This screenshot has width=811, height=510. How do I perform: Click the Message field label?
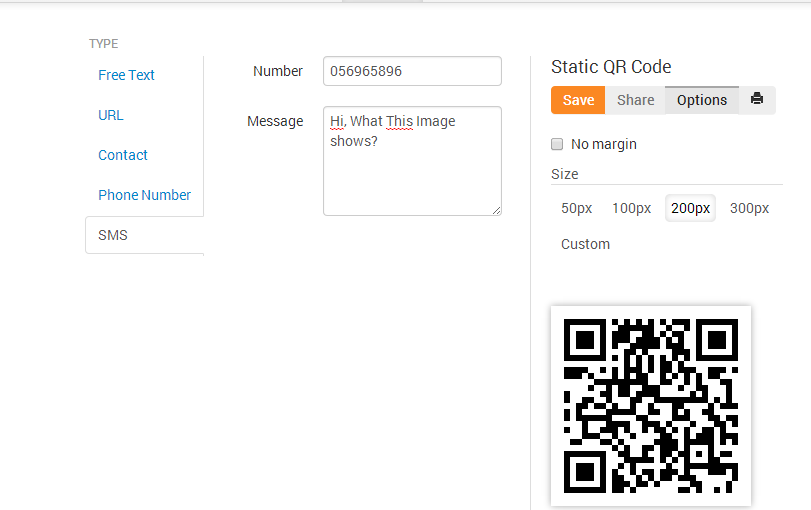(x=275, y=121)
